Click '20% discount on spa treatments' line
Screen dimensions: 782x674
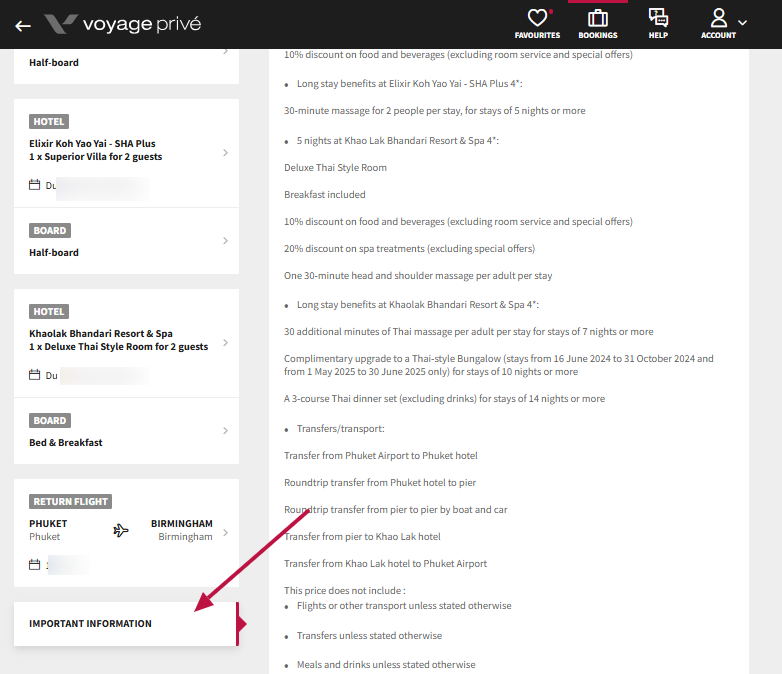409,248
